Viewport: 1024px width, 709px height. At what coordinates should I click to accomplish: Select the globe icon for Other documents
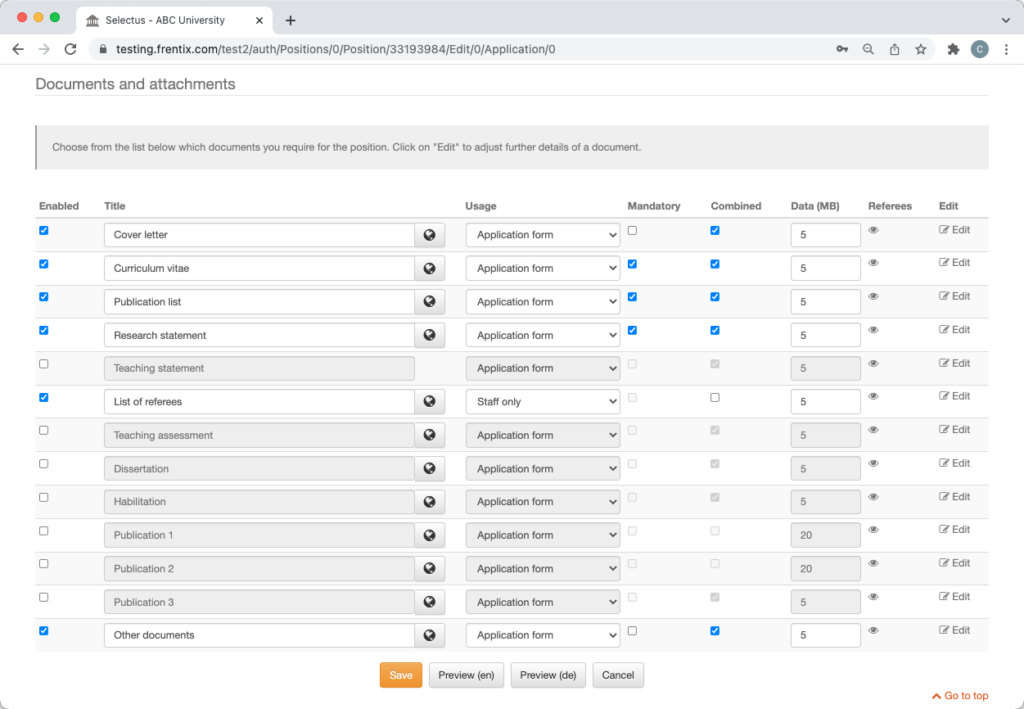tap(429, 635)
